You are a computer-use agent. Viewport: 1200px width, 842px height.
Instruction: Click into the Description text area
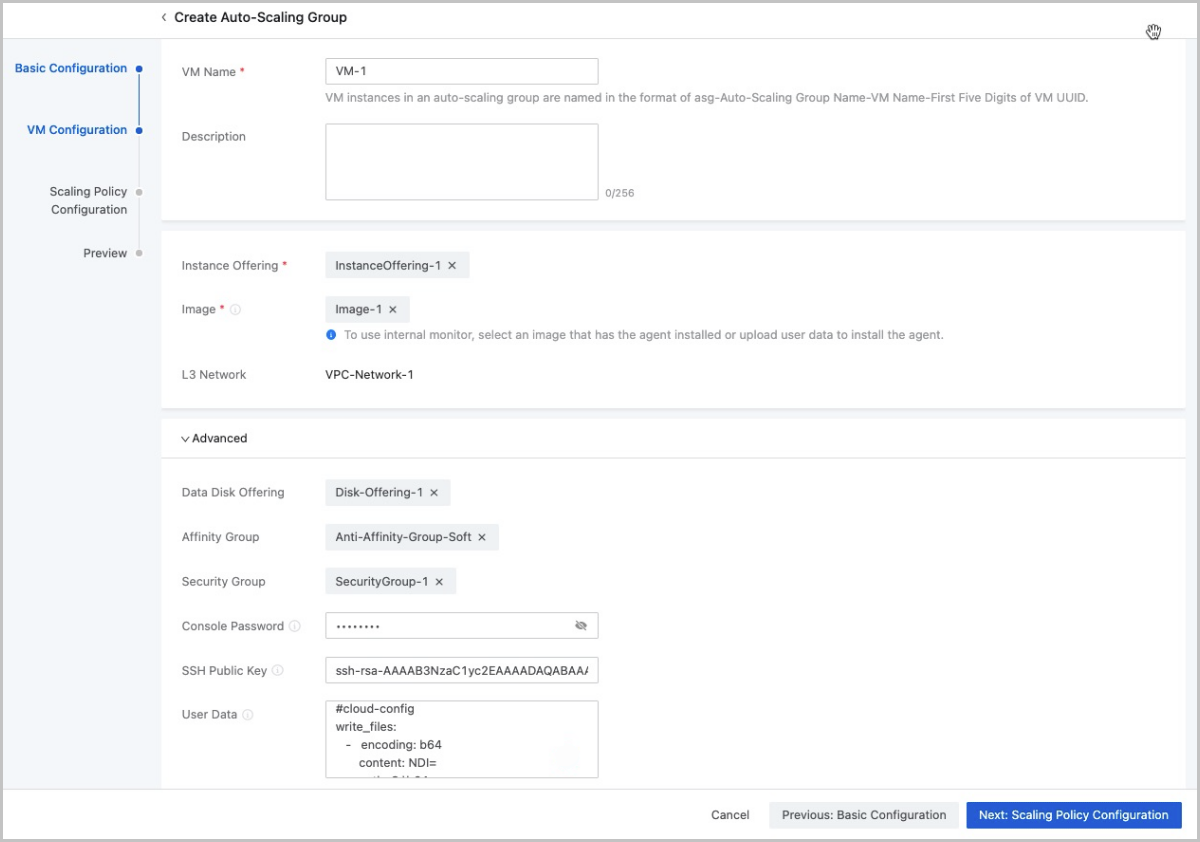(461, 162)
